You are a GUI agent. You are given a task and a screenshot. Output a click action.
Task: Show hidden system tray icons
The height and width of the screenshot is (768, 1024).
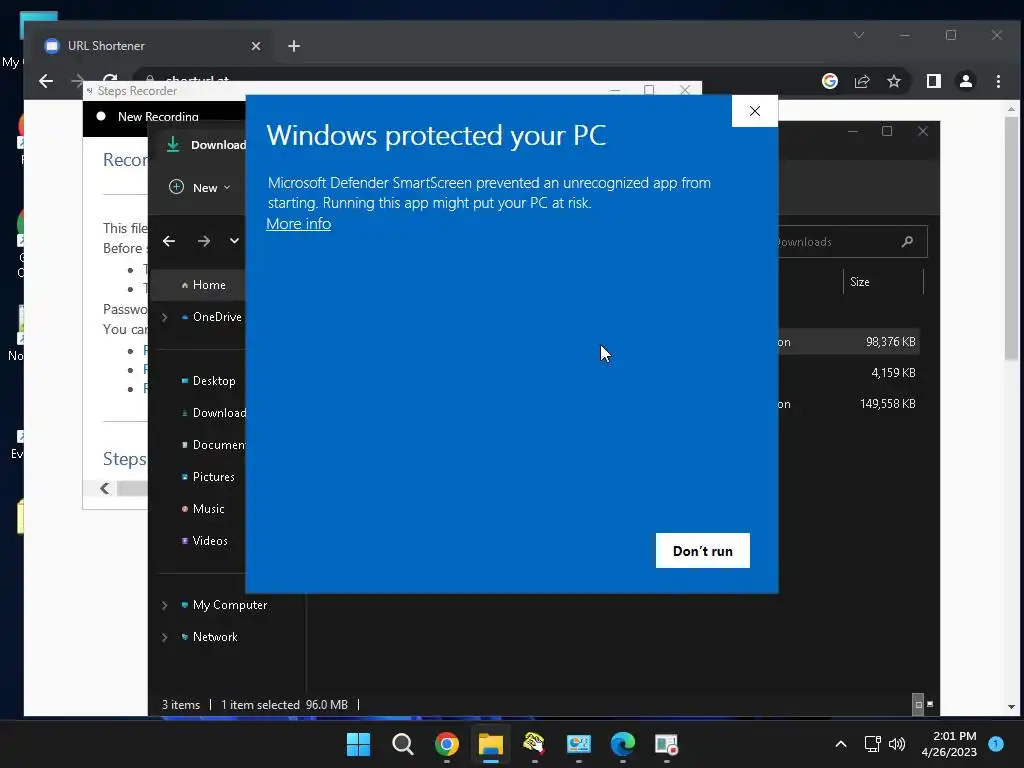(841, 744)
